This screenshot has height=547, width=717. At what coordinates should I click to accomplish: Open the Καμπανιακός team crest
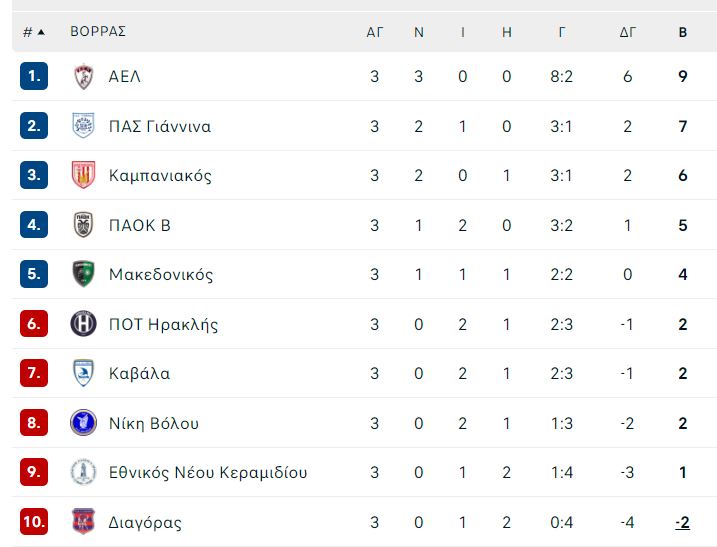pos(83,175)
